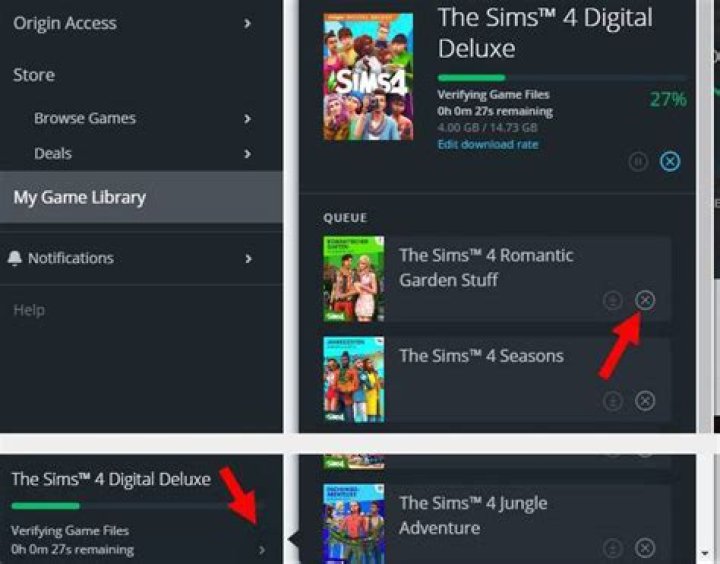
Task: Click the Sims 4 Digital Deluxe progress bar
Action: click(x=562, y=78)
